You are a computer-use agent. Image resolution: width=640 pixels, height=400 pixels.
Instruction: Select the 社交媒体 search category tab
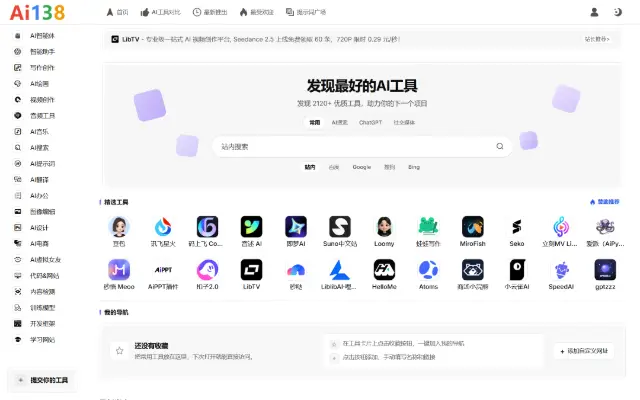(x=404, y=122)
